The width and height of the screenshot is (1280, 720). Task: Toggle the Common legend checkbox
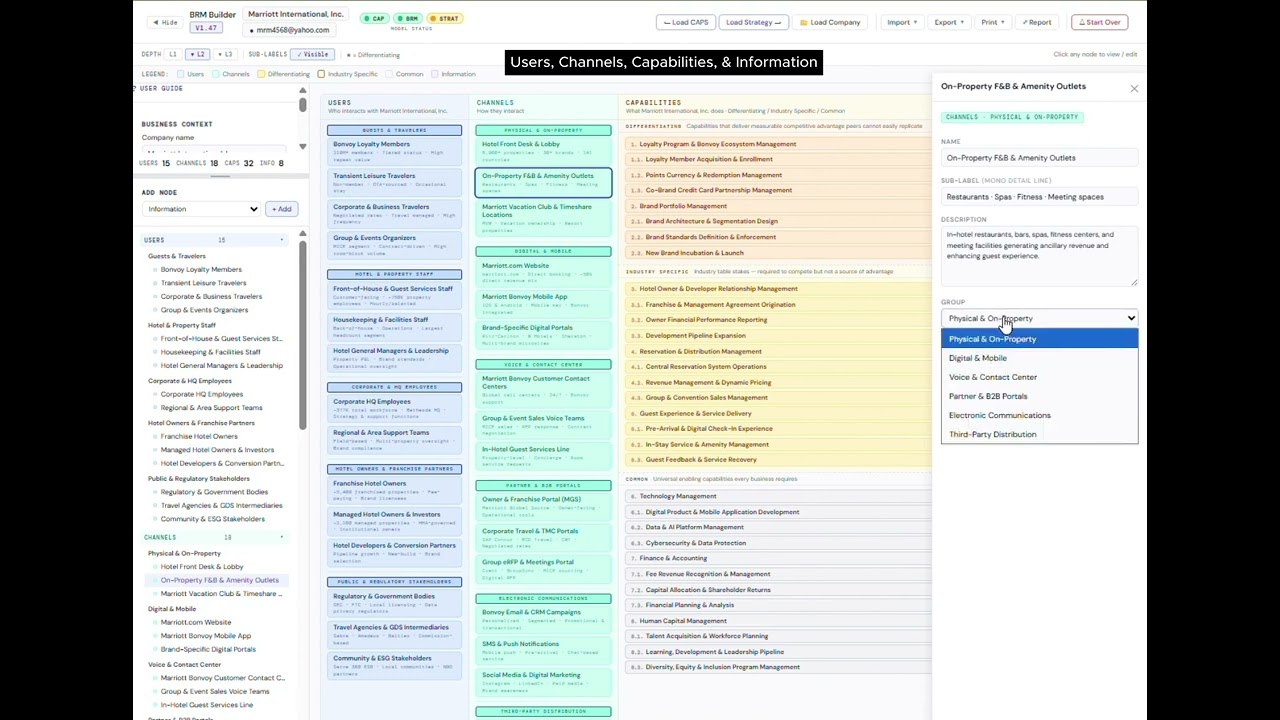pos(389,74)
